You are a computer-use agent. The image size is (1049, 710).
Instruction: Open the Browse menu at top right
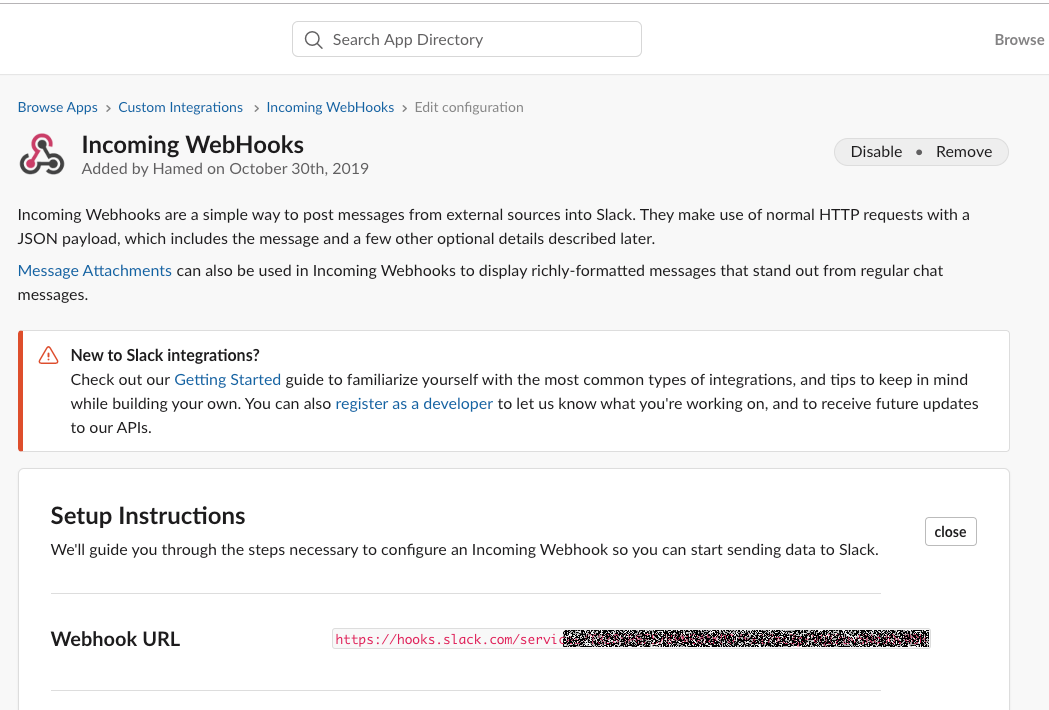[x=1019, y=39]
